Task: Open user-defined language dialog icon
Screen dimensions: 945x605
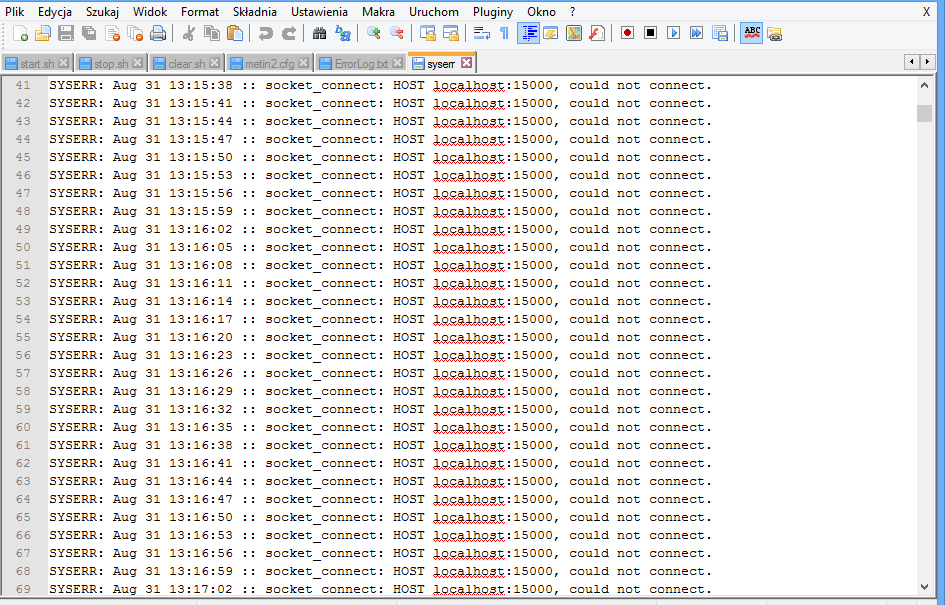Action: coord(551,34)
